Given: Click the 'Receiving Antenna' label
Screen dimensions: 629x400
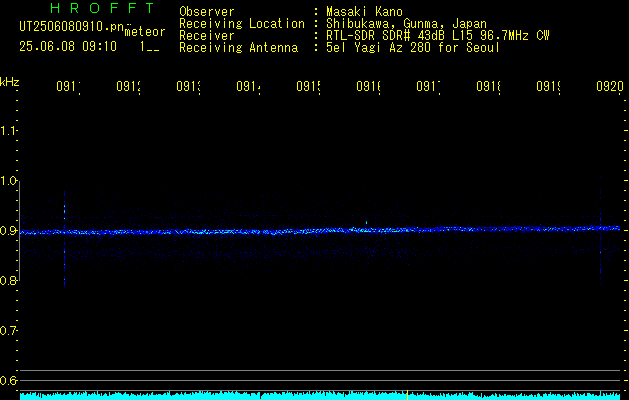Looking at the screenshot, I should (x=239, y=48).
